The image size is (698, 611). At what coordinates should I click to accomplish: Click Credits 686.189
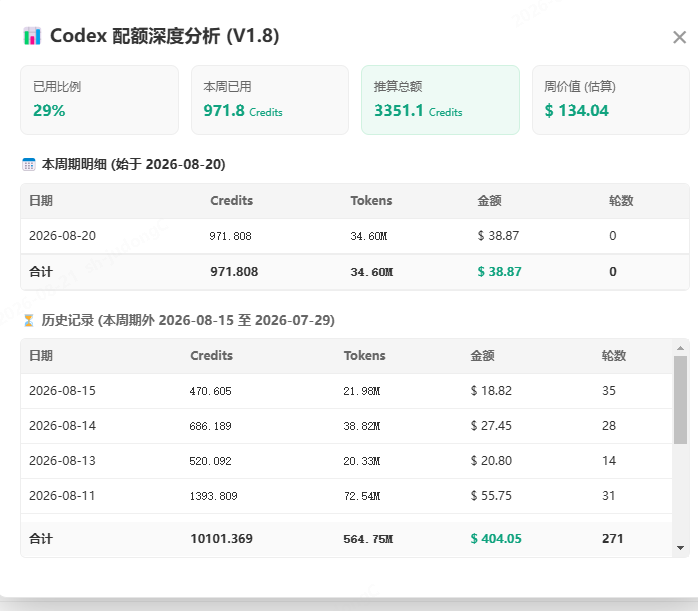211,426
